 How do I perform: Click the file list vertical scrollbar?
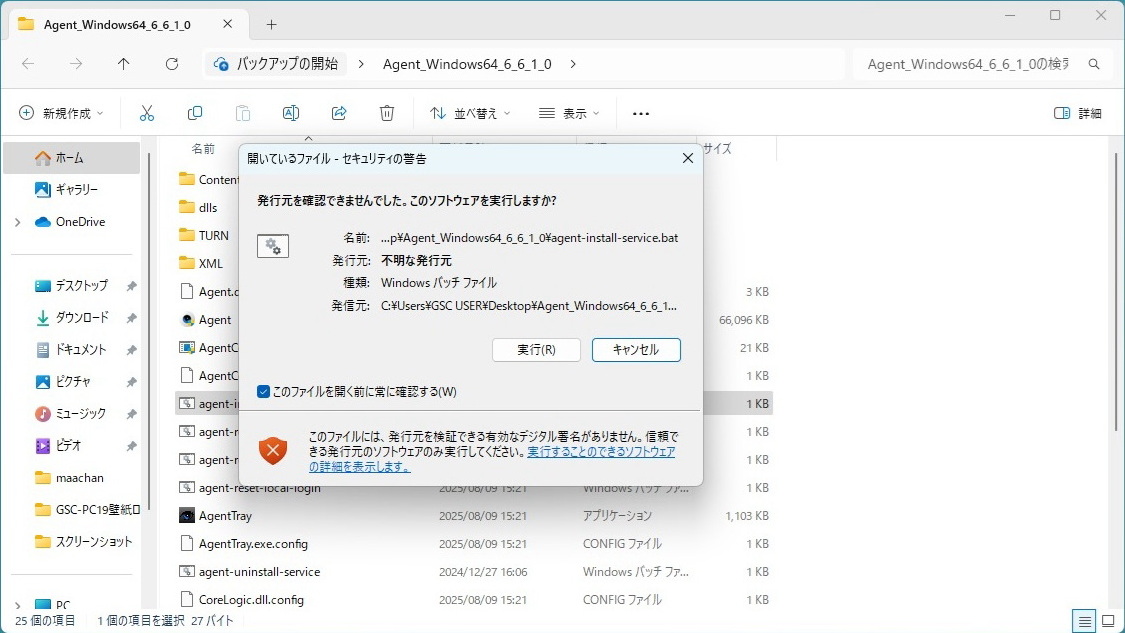click(1116, 291)
